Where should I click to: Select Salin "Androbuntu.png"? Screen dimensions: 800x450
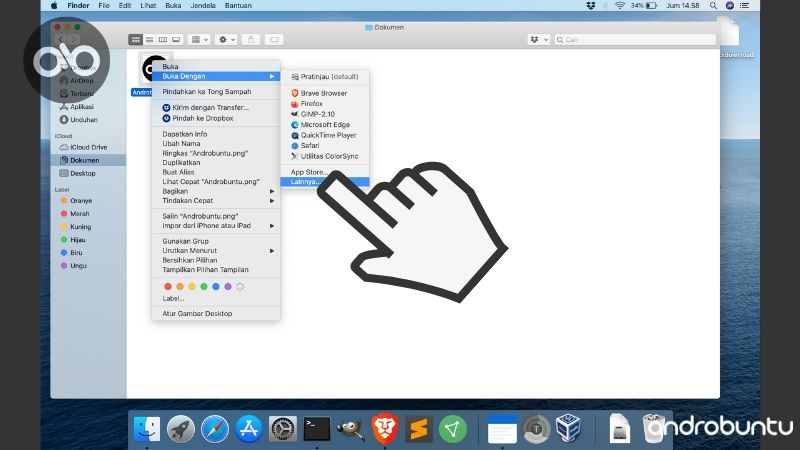(x=216, y=216)
